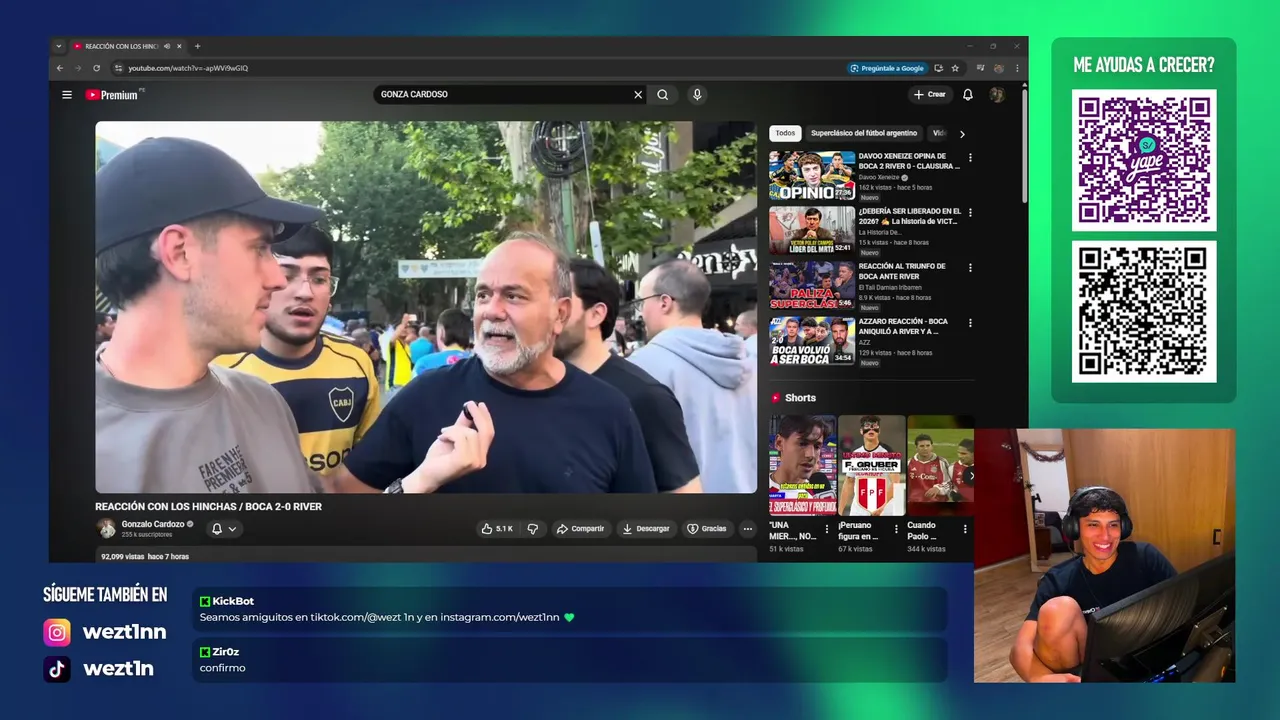Open options for 'UNA MIER... short

click(827, 529)
